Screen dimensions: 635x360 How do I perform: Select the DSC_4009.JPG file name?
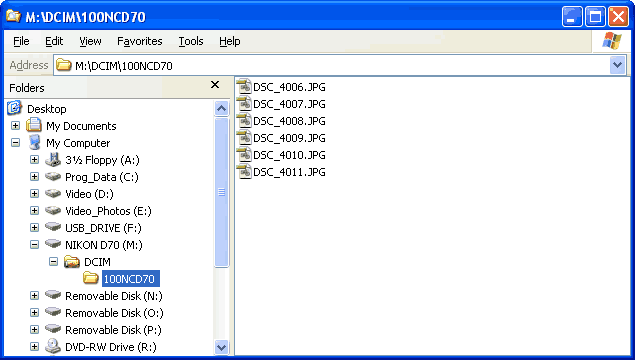coord(289,138)
